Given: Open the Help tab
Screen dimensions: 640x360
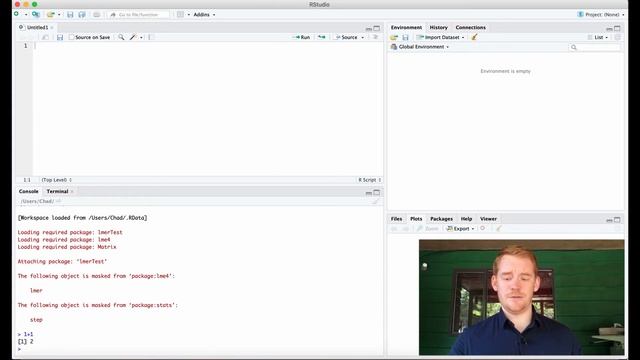Looking at the screenshot, I should 466,219.
